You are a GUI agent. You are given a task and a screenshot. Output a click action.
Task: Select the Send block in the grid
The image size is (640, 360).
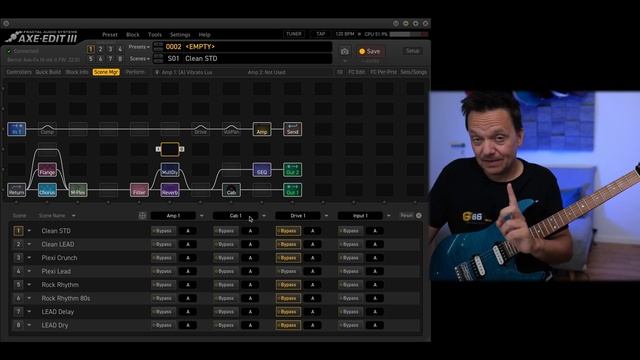(x=293, y=129)
